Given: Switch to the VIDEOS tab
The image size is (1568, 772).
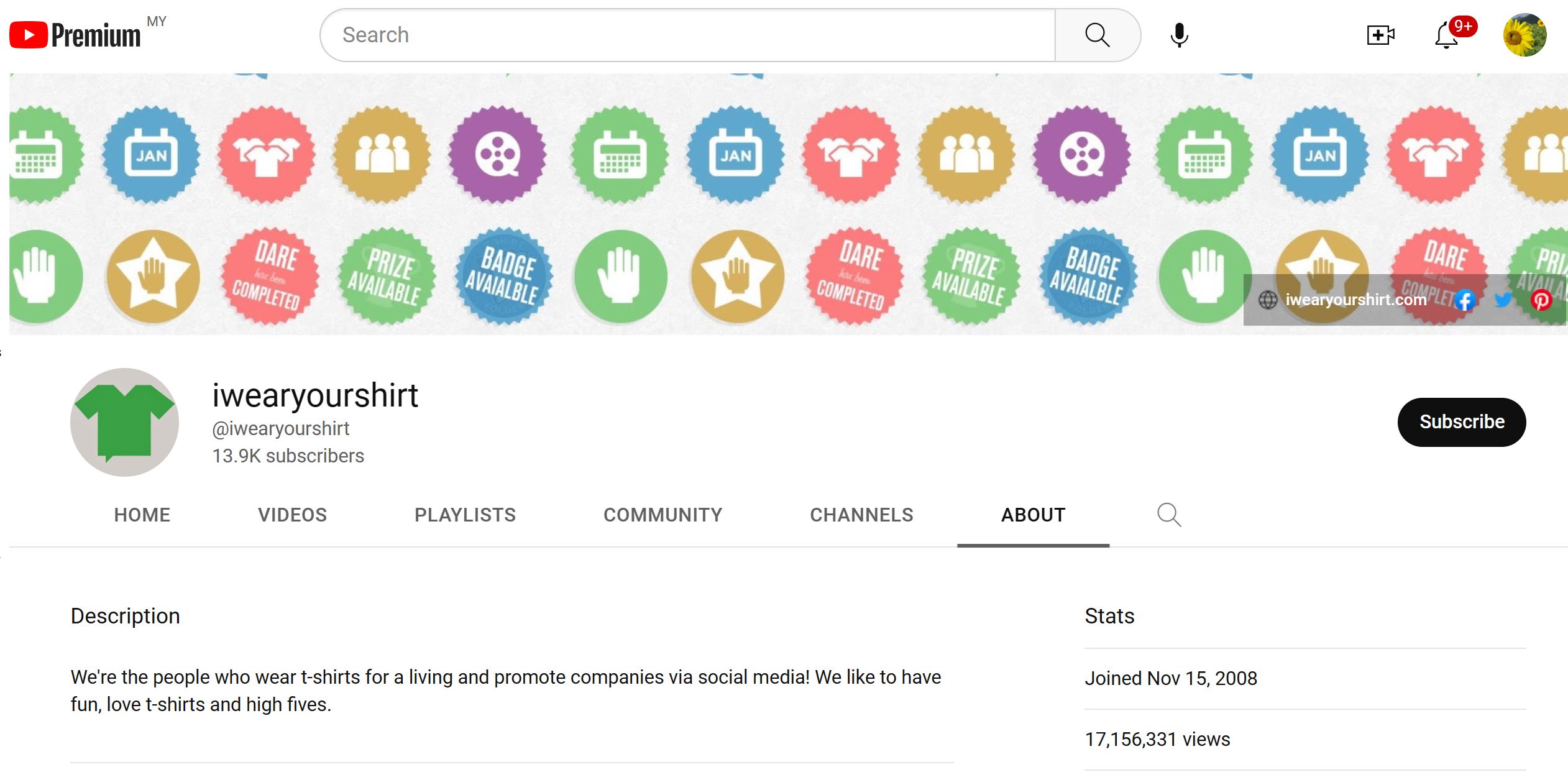Looking at the screenshot, I should tap(293, 515).
